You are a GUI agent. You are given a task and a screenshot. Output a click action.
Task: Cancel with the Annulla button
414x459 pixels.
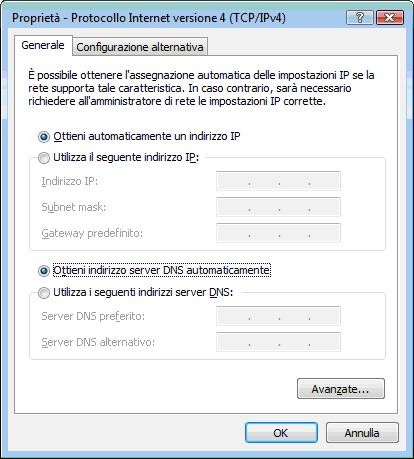[362, 433]
